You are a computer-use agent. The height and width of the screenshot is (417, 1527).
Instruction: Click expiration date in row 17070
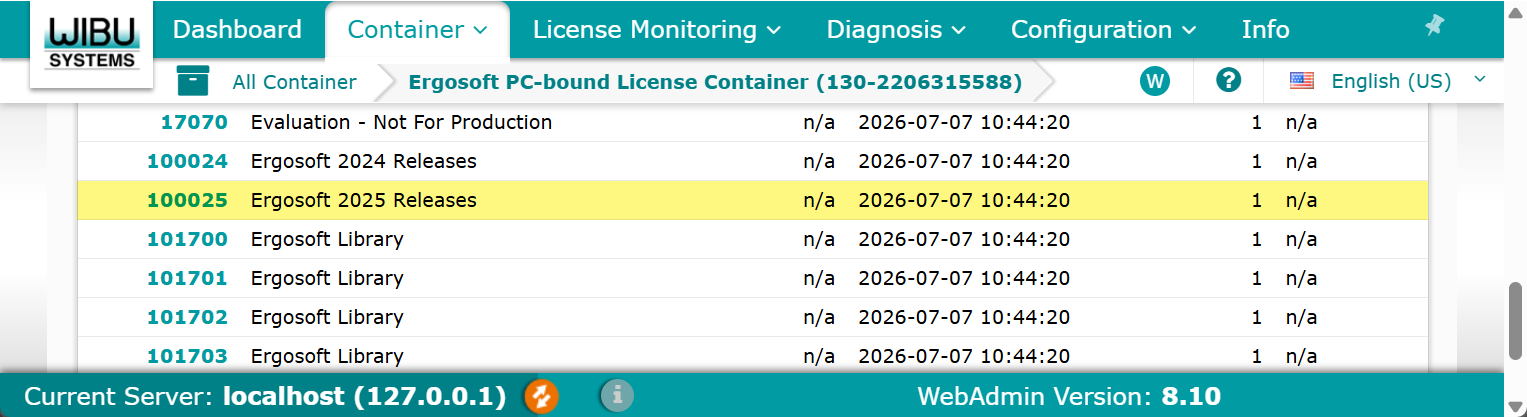tap(964, 122)
